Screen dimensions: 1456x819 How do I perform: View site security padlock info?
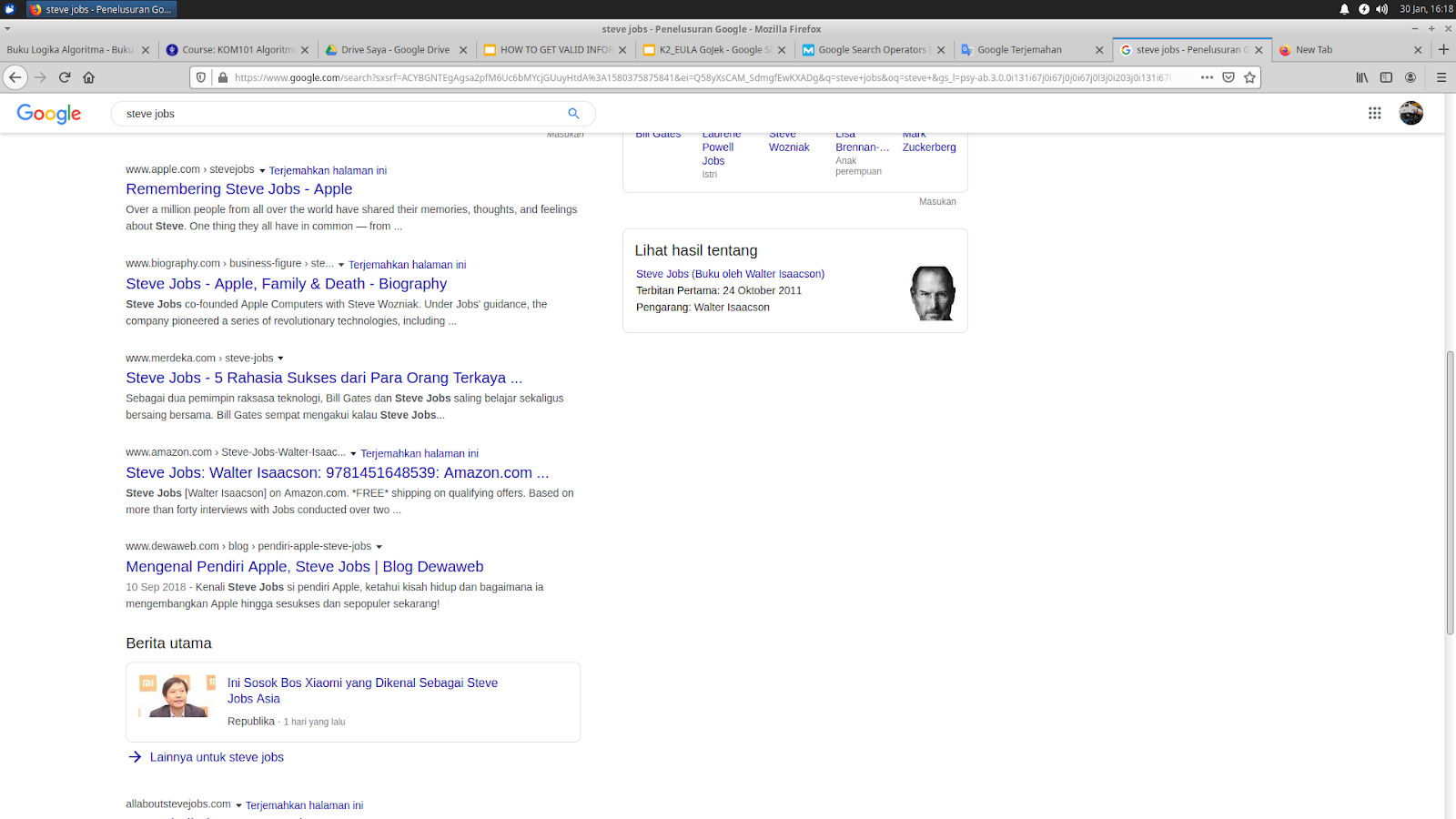[x=223, y=77]
